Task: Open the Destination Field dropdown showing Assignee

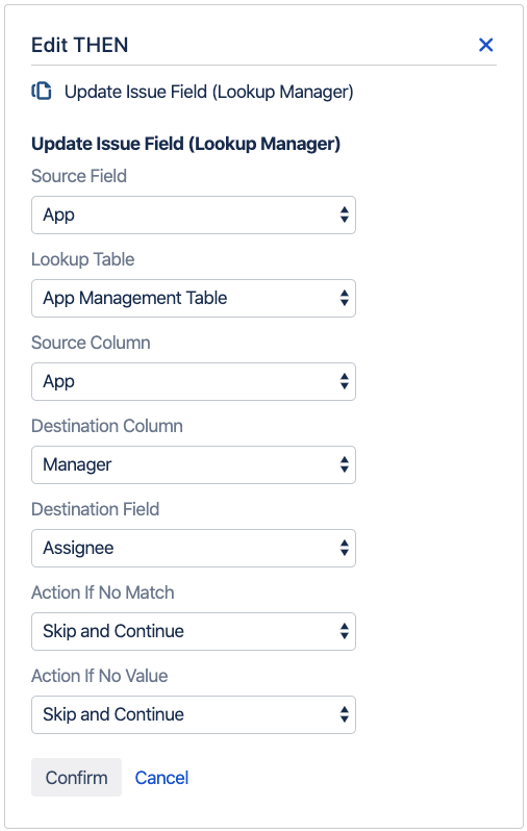Action: point(194,548)
